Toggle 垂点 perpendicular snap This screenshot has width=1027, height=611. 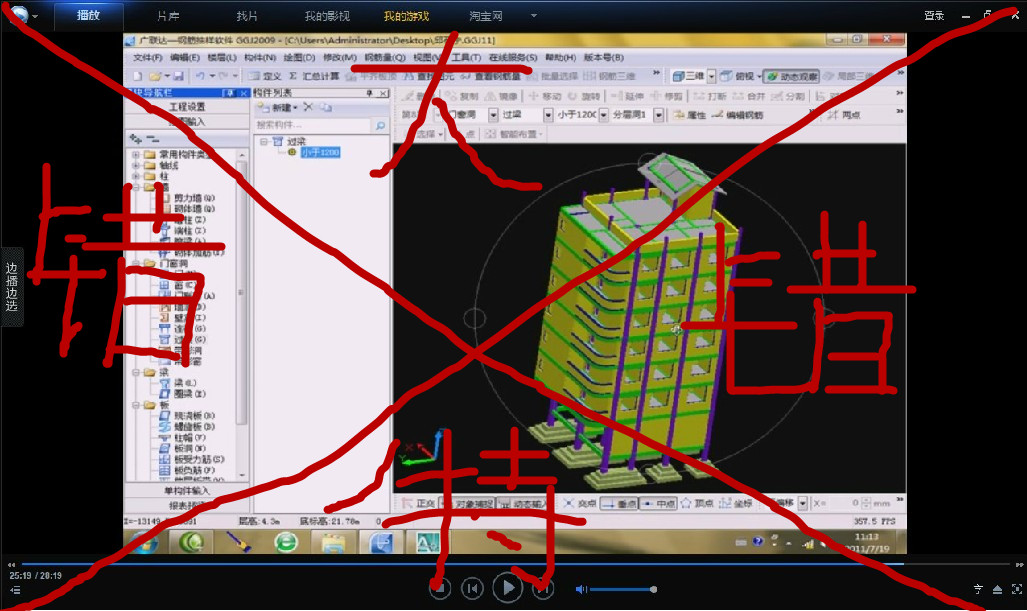pos(619,503)
